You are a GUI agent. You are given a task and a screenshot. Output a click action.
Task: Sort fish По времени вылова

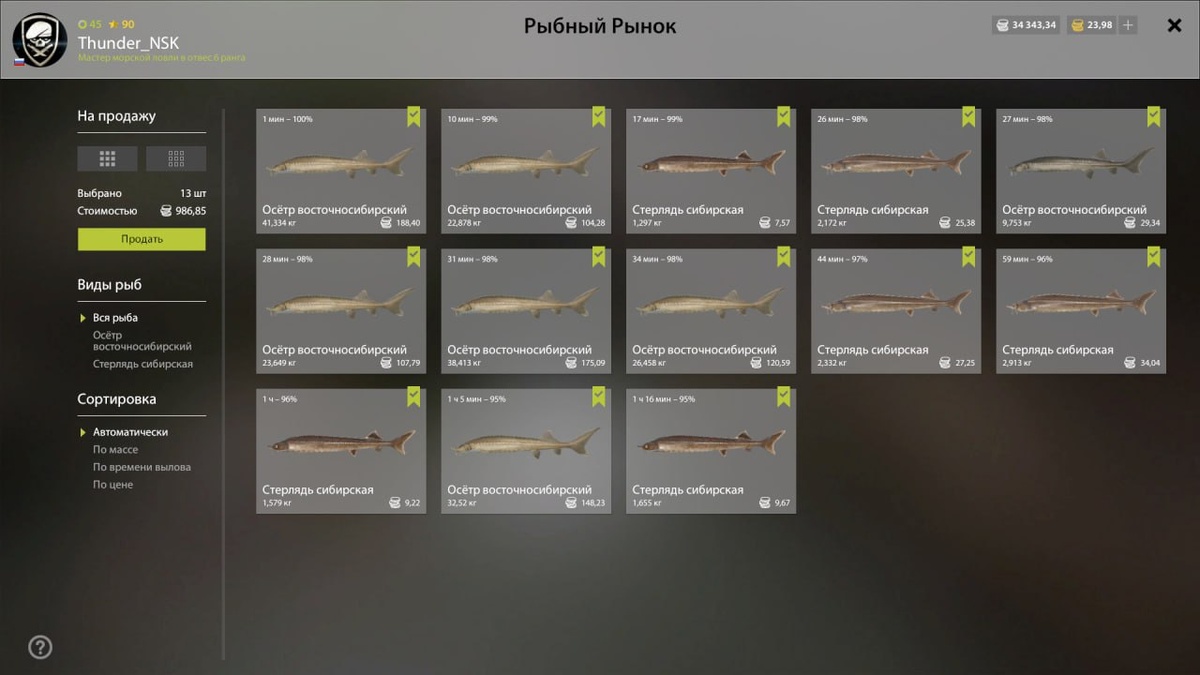coord(142,467)
